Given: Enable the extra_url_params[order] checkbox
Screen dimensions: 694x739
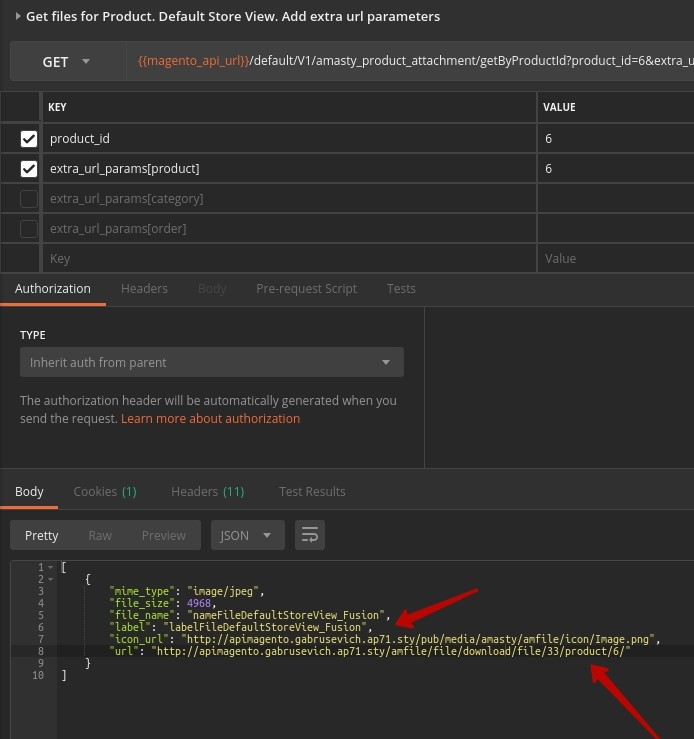Looking at the screenshot, I should pos(29,229).
